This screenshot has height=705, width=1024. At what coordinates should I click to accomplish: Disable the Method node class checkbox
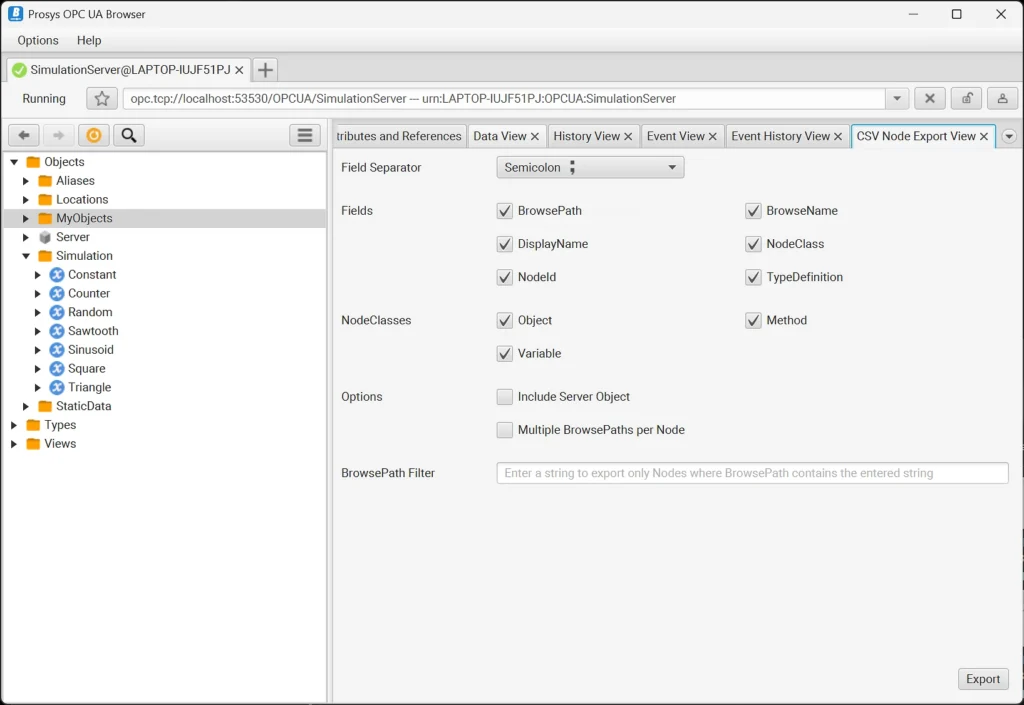pos(753,320)
